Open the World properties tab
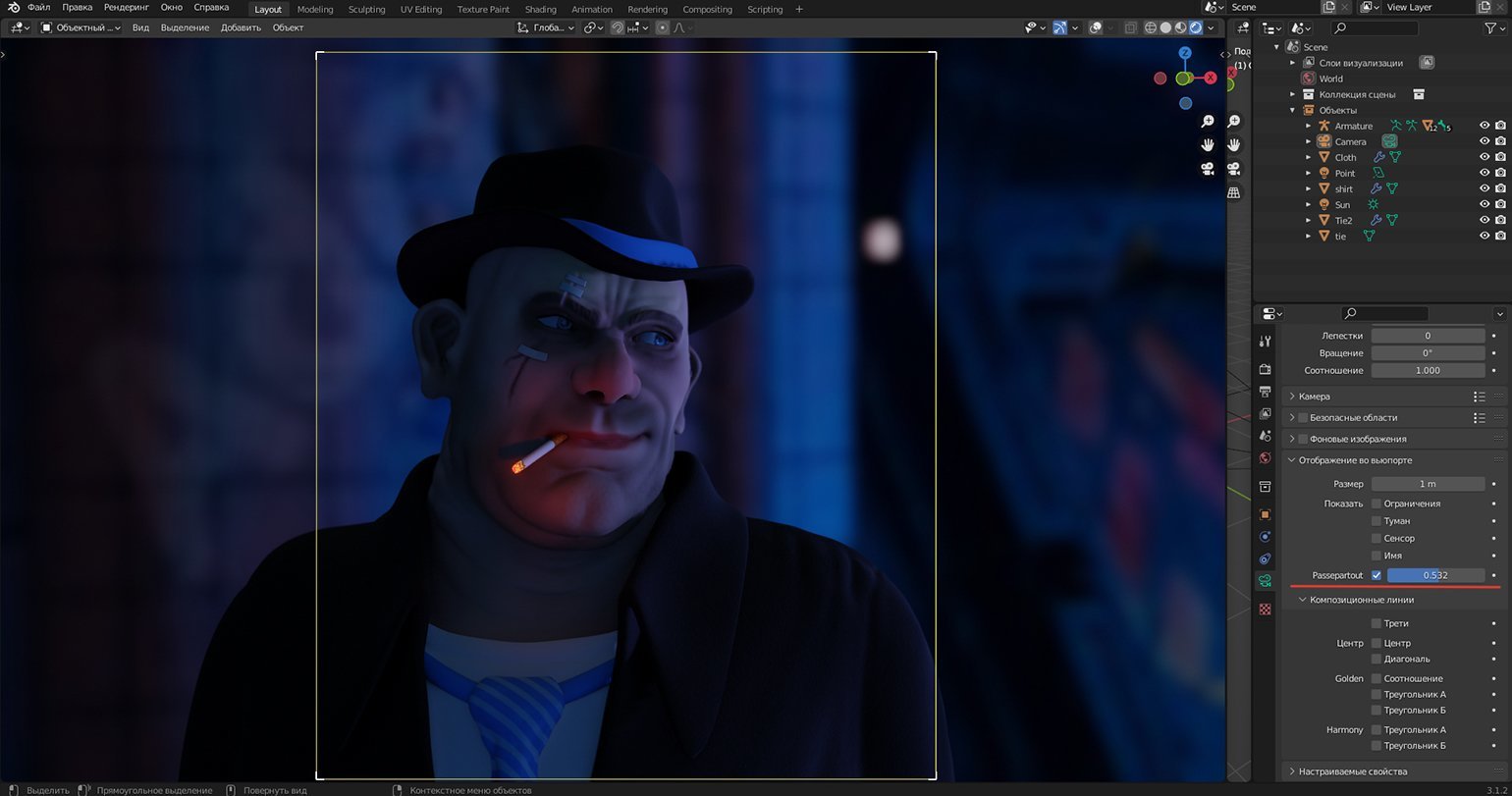This screenshot has width=1512, height=796. (1265, 457)
